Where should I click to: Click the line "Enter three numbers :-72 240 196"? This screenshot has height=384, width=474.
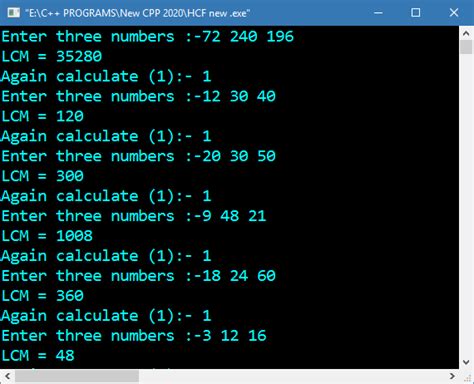pos(148,36)
